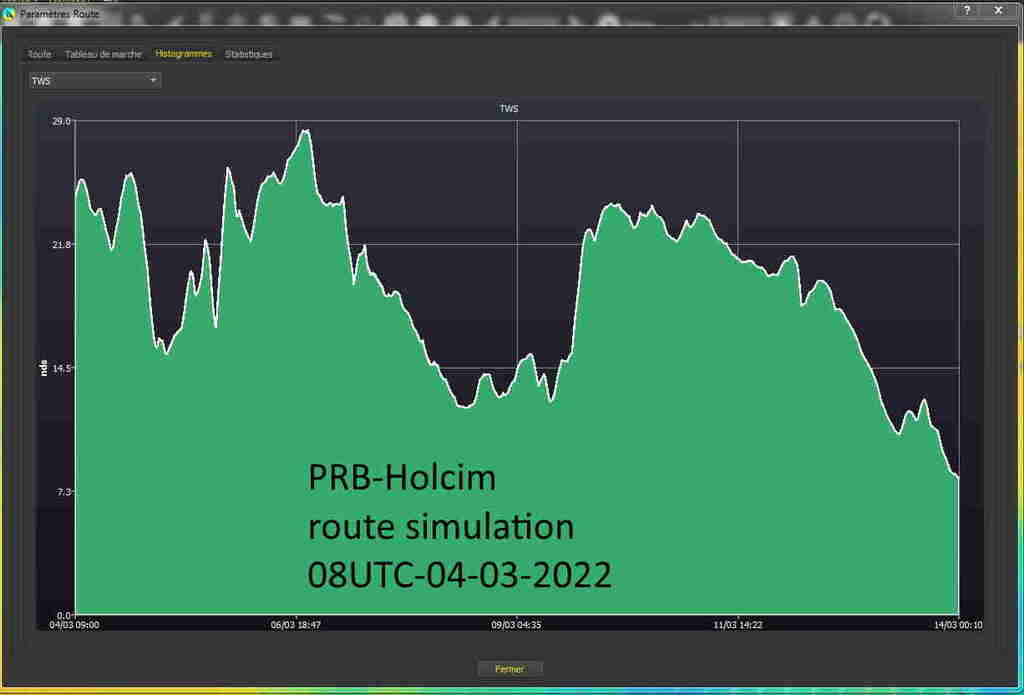Click the 14/03 00:10 time label
This screenshot has height=695, width=1024.
pyautogui.click(x=959, y=625)
